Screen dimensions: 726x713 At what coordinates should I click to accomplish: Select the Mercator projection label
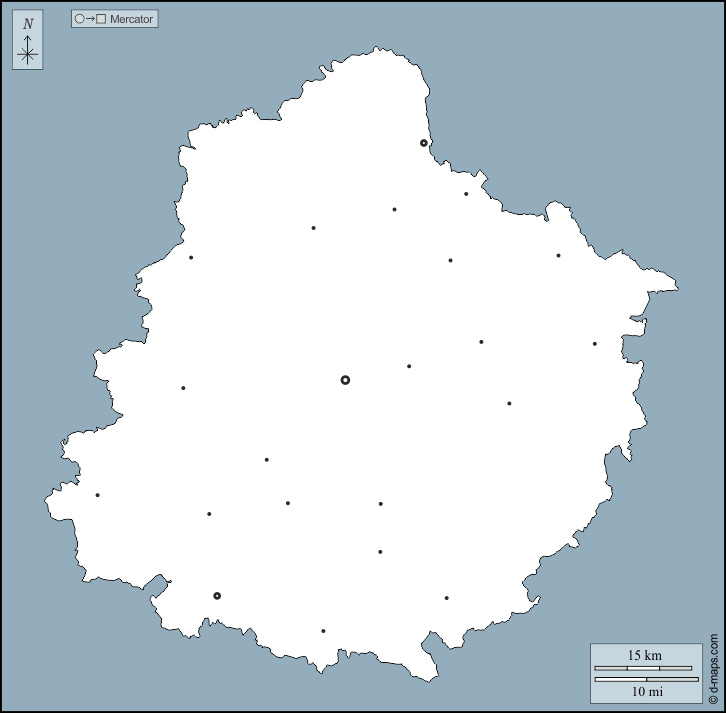tap(131, 19)
